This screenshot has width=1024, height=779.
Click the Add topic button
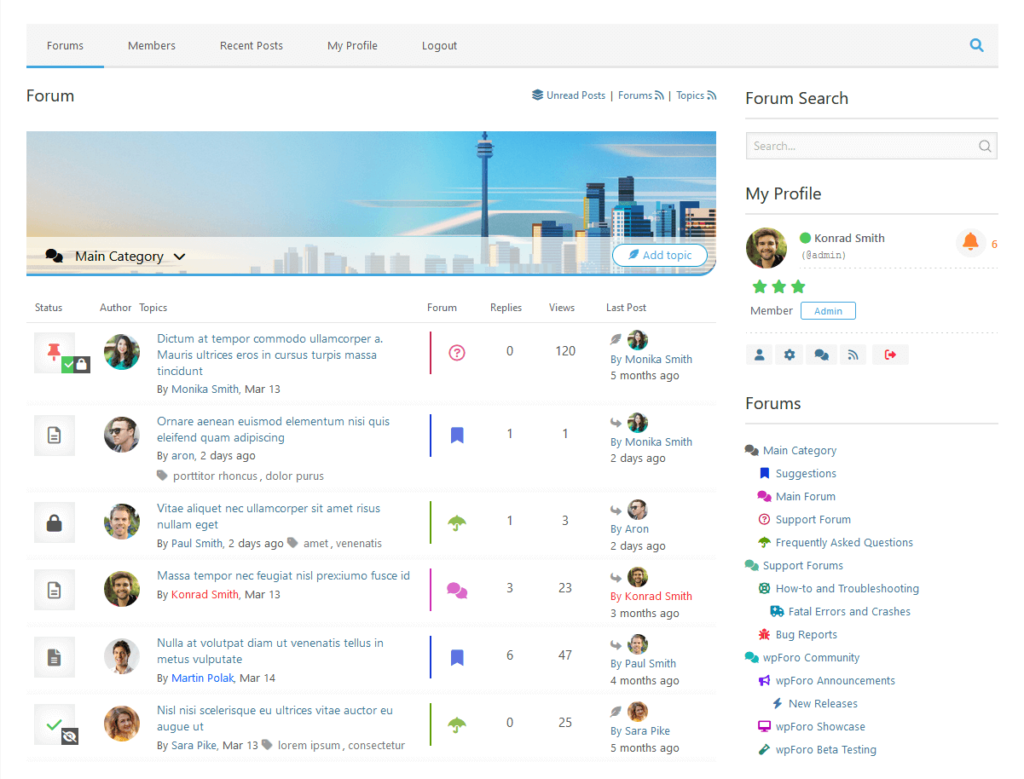660,255
